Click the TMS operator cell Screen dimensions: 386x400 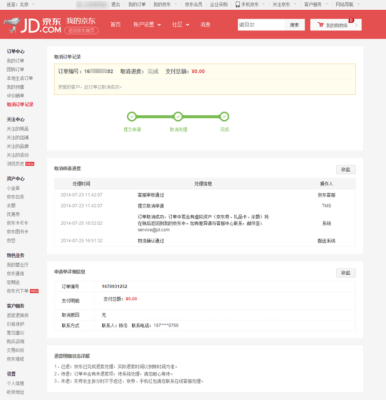326,206
